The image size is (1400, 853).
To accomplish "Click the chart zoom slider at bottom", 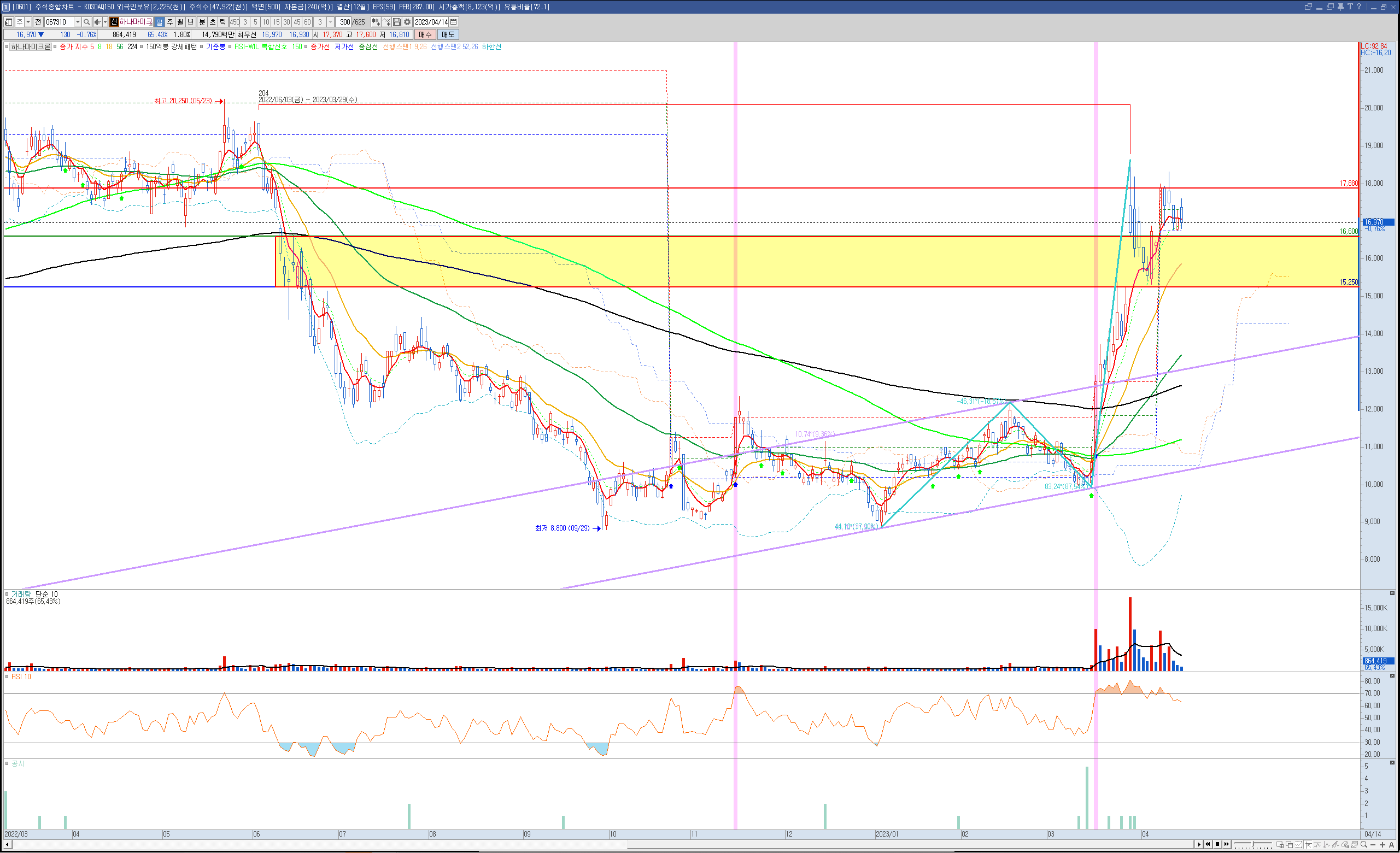I will 1253,843.
